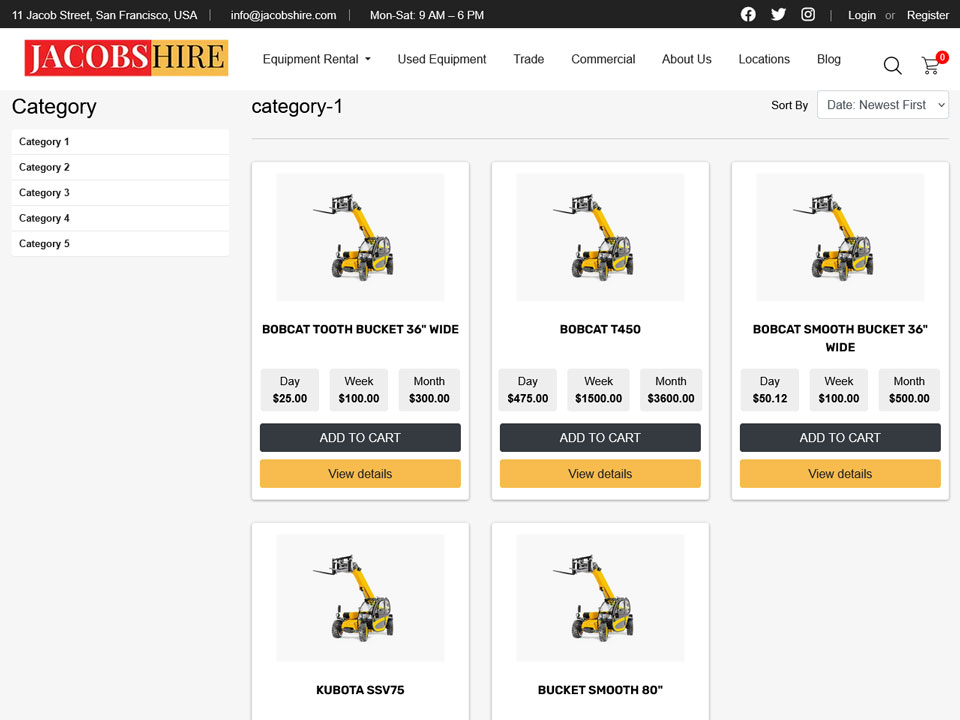Open the Locations menu item
This screenshot has width=960, height=720.
764,59
